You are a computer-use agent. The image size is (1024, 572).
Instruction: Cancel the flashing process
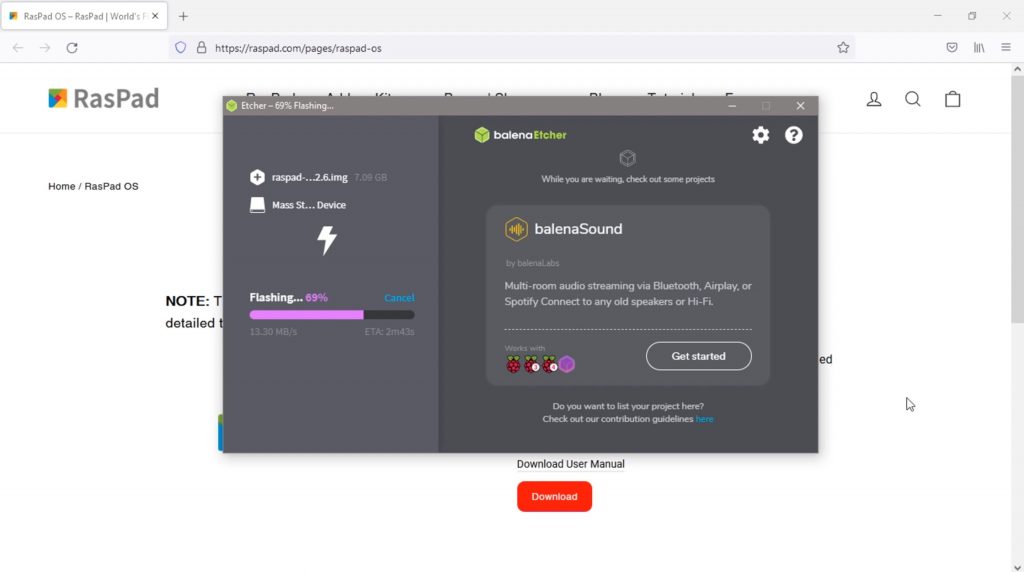399,298
